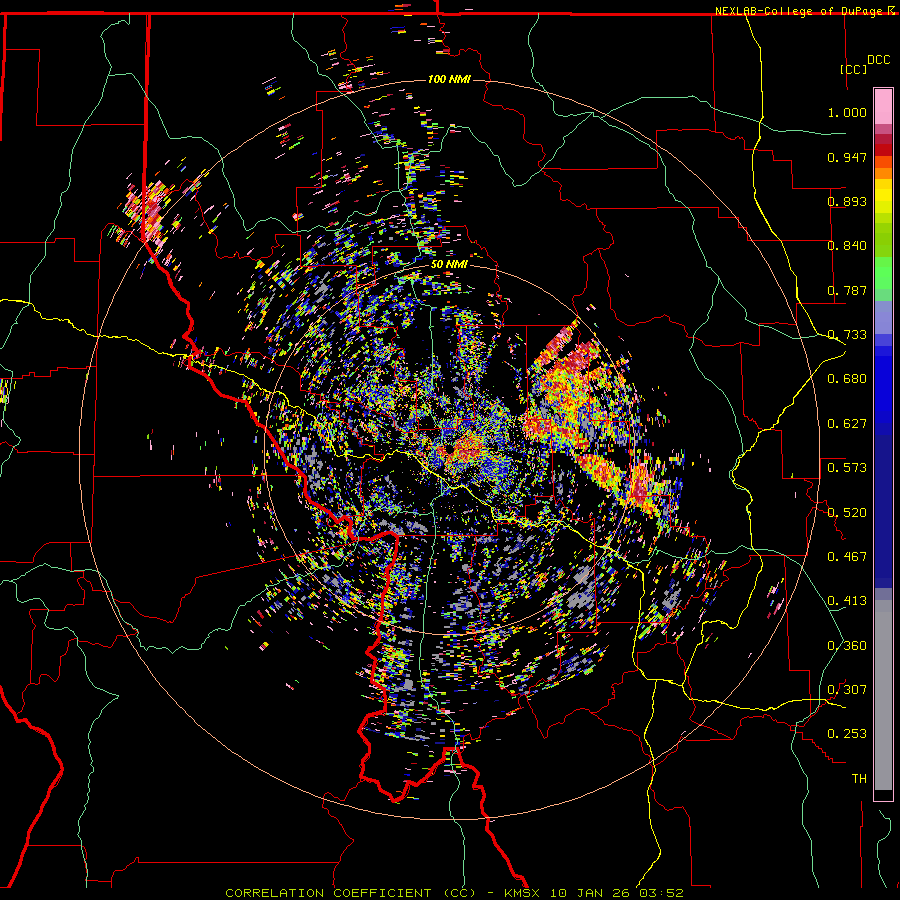Screen dimensions: 900x900
Task: Click the 0.893 legend value
Action: [847, 201]
